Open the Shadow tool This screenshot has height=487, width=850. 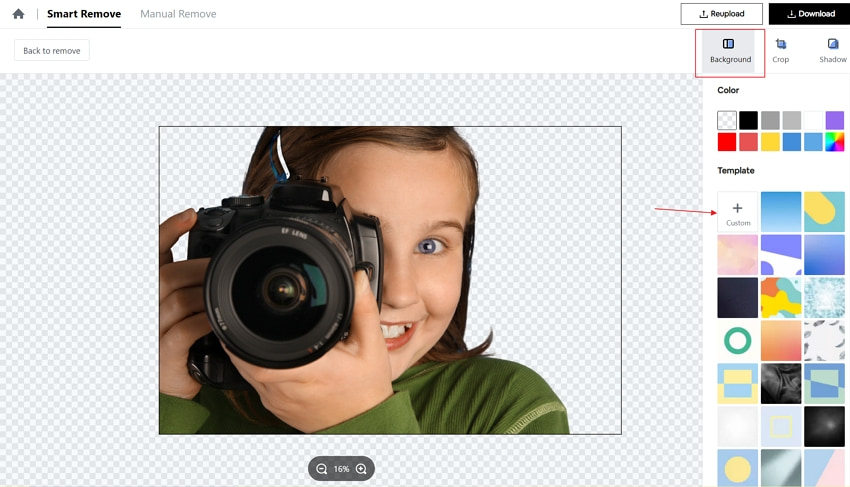coord(833,52)
